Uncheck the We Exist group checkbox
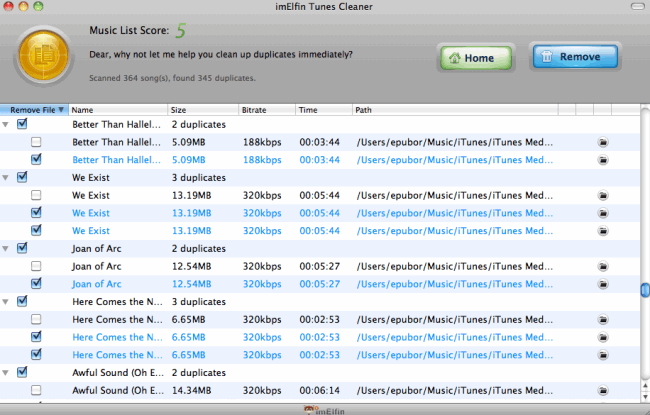650x415 pixels. pyautogui.click(x=22, y=177)
